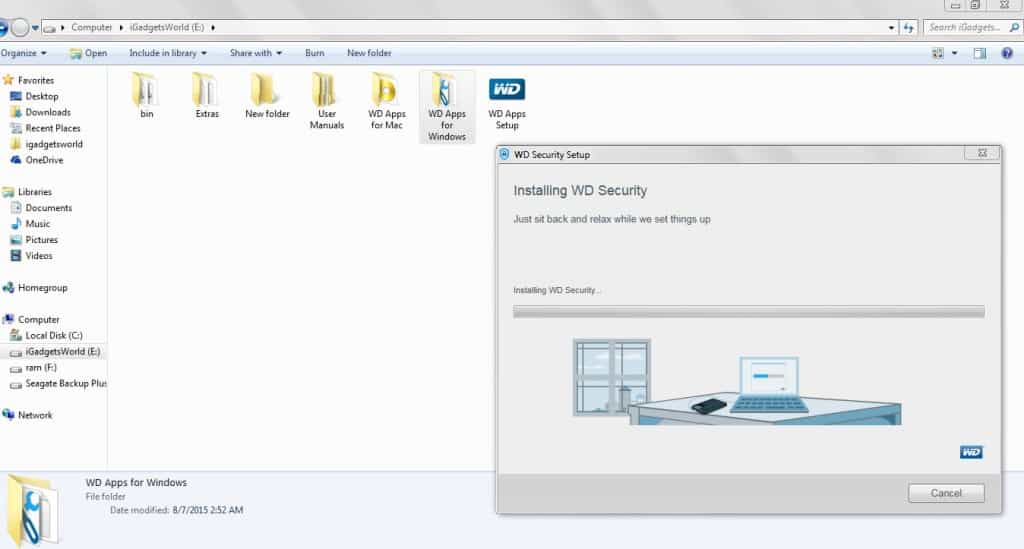Toggle the preview pane button
The image size is (1024, 549).
(x=980, y=54)
